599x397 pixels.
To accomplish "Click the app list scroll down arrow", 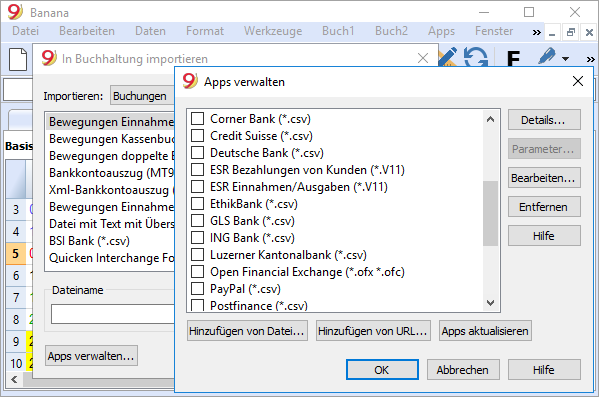I will tap(491, 303).
